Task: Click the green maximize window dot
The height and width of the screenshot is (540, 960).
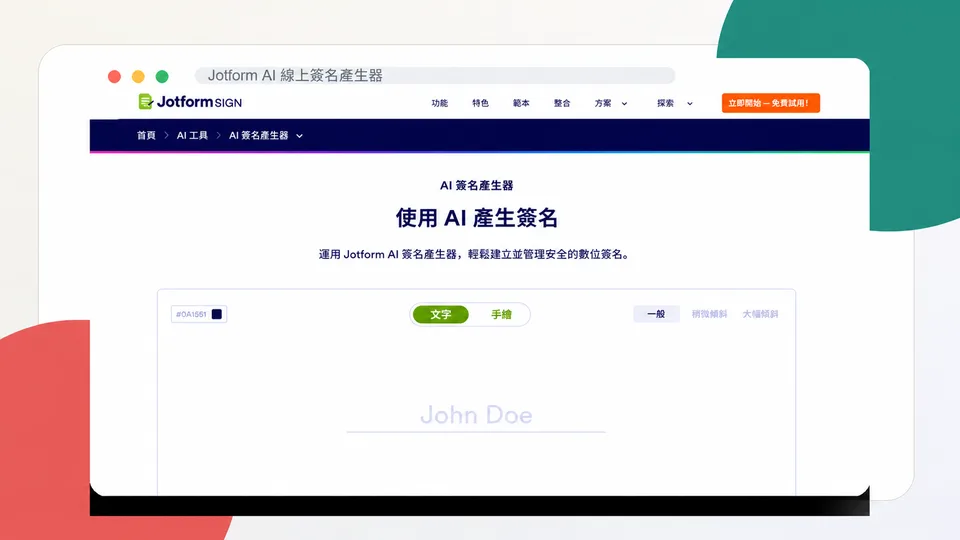Action: pos(162,77)
